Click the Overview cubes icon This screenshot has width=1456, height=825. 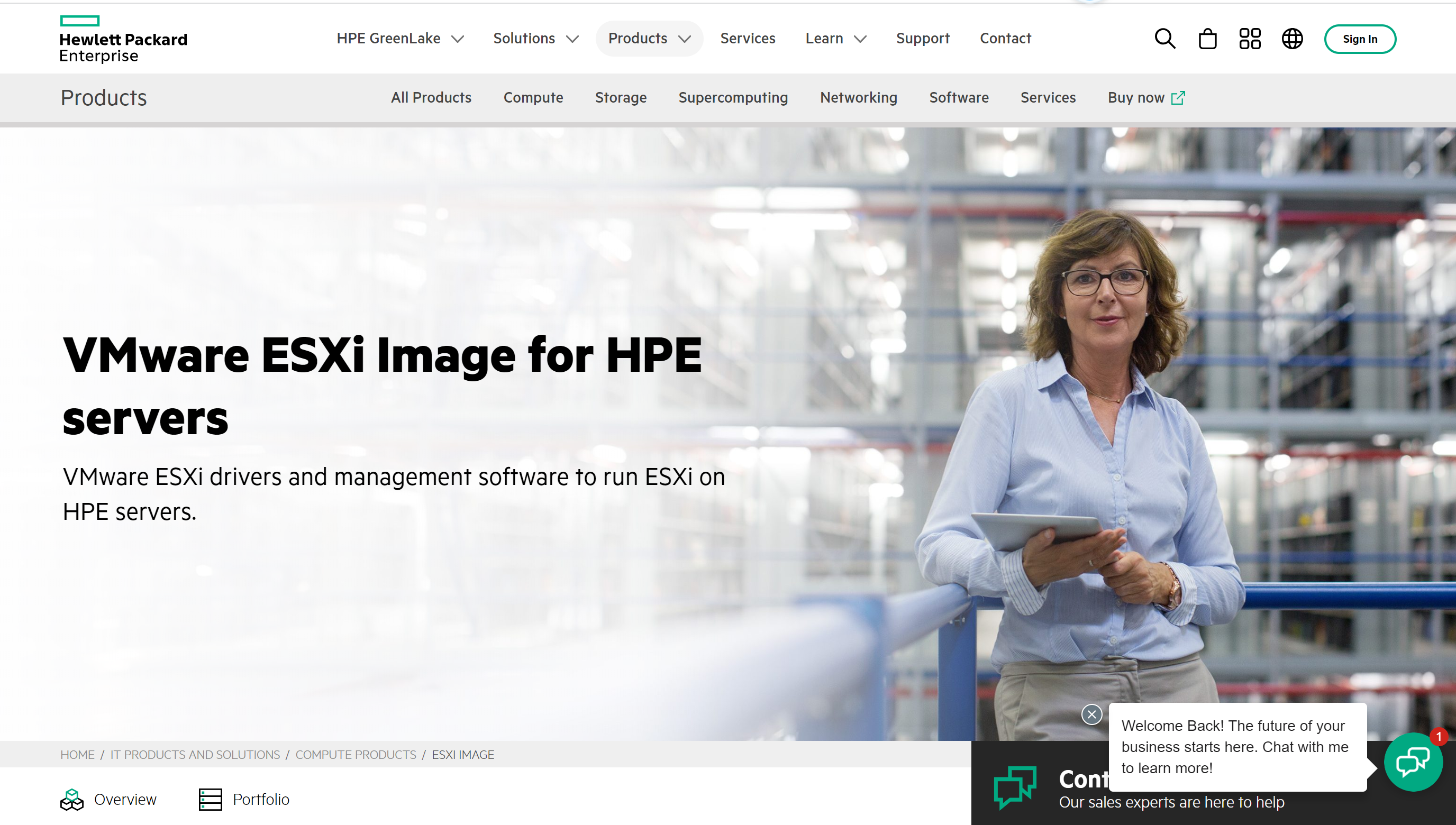click(x=72, y=800)
